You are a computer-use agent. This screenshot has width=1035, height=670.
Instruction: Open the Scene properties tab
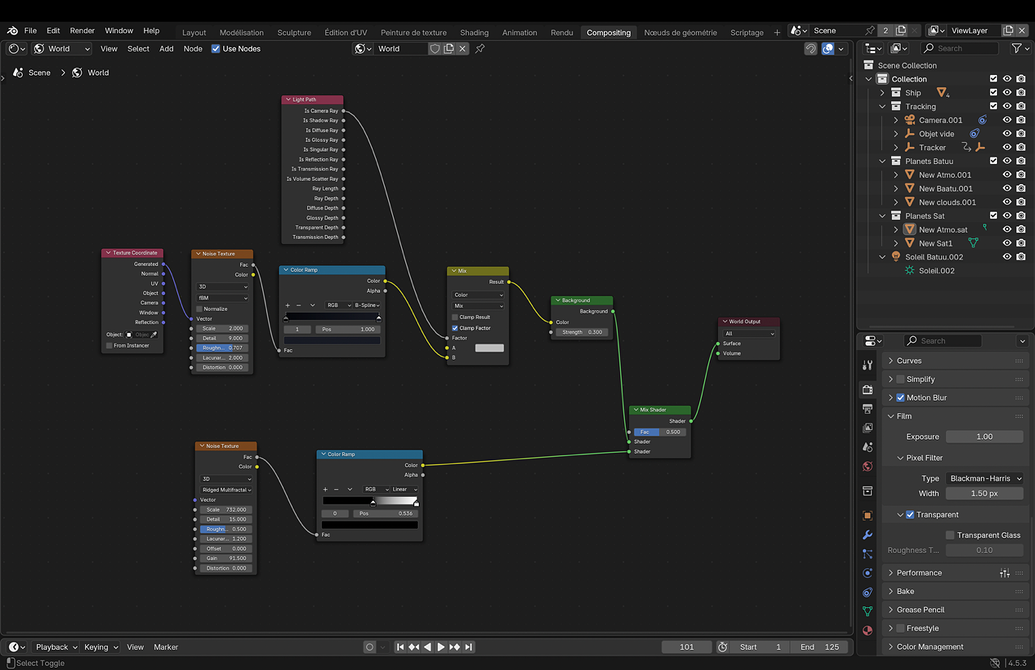pos(867,447)
